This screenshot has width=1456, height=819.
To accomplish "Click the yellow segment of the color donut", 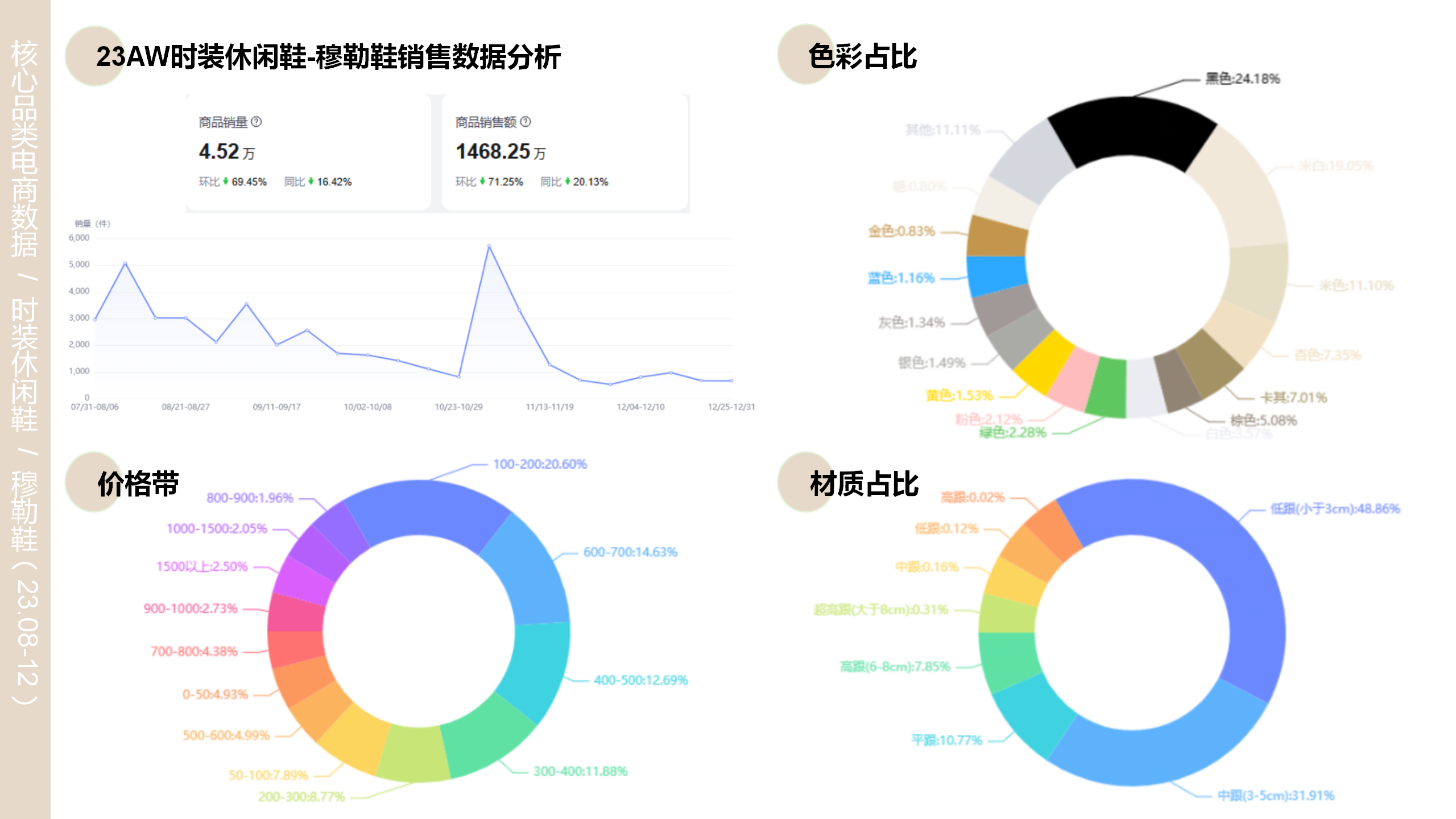I will [1044, 362].
